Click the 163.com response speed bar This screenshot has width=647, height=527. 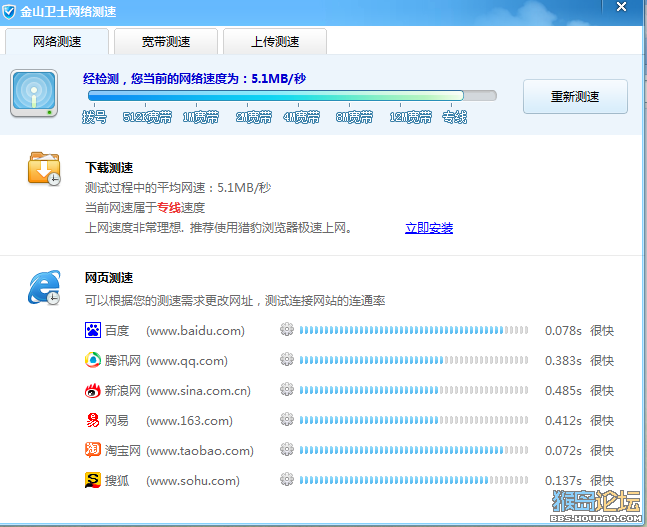click(414, 421)
